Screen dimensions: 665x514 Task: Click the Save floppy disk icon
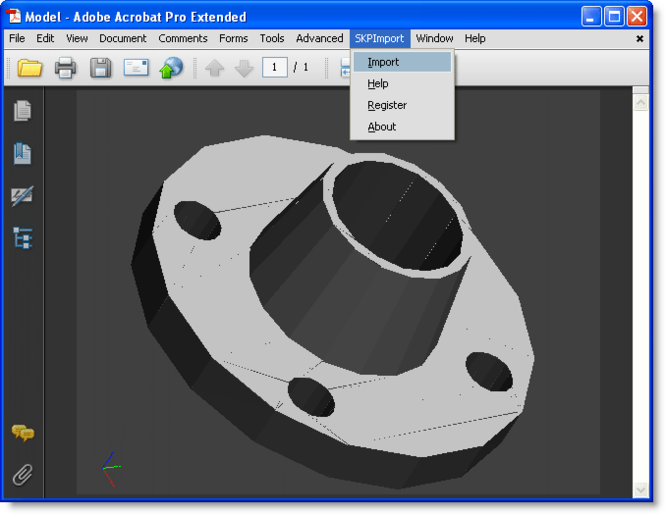(101, 68)
